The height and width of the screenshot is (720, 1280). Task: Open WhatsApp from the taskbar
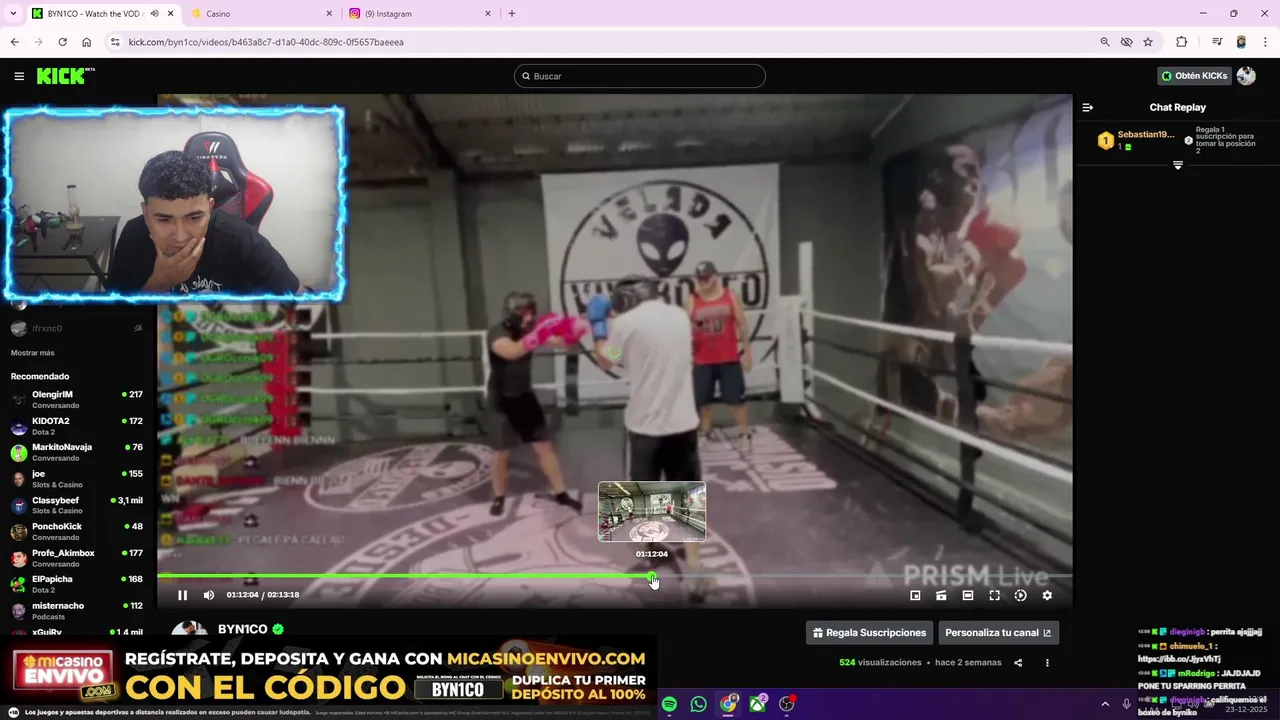698,704
